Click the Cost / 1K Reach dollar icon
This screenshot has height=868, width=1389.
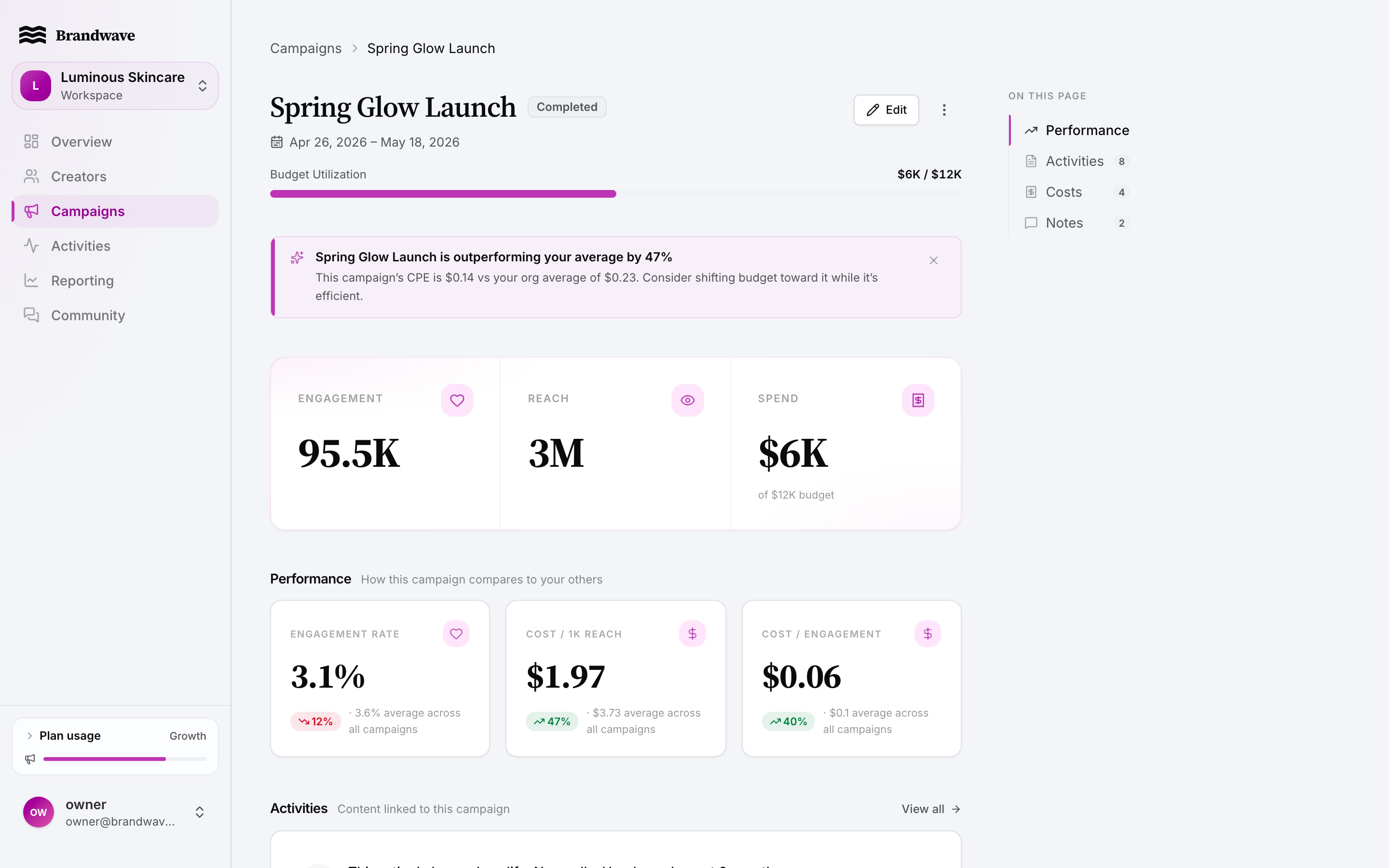[x=693, y=634]
